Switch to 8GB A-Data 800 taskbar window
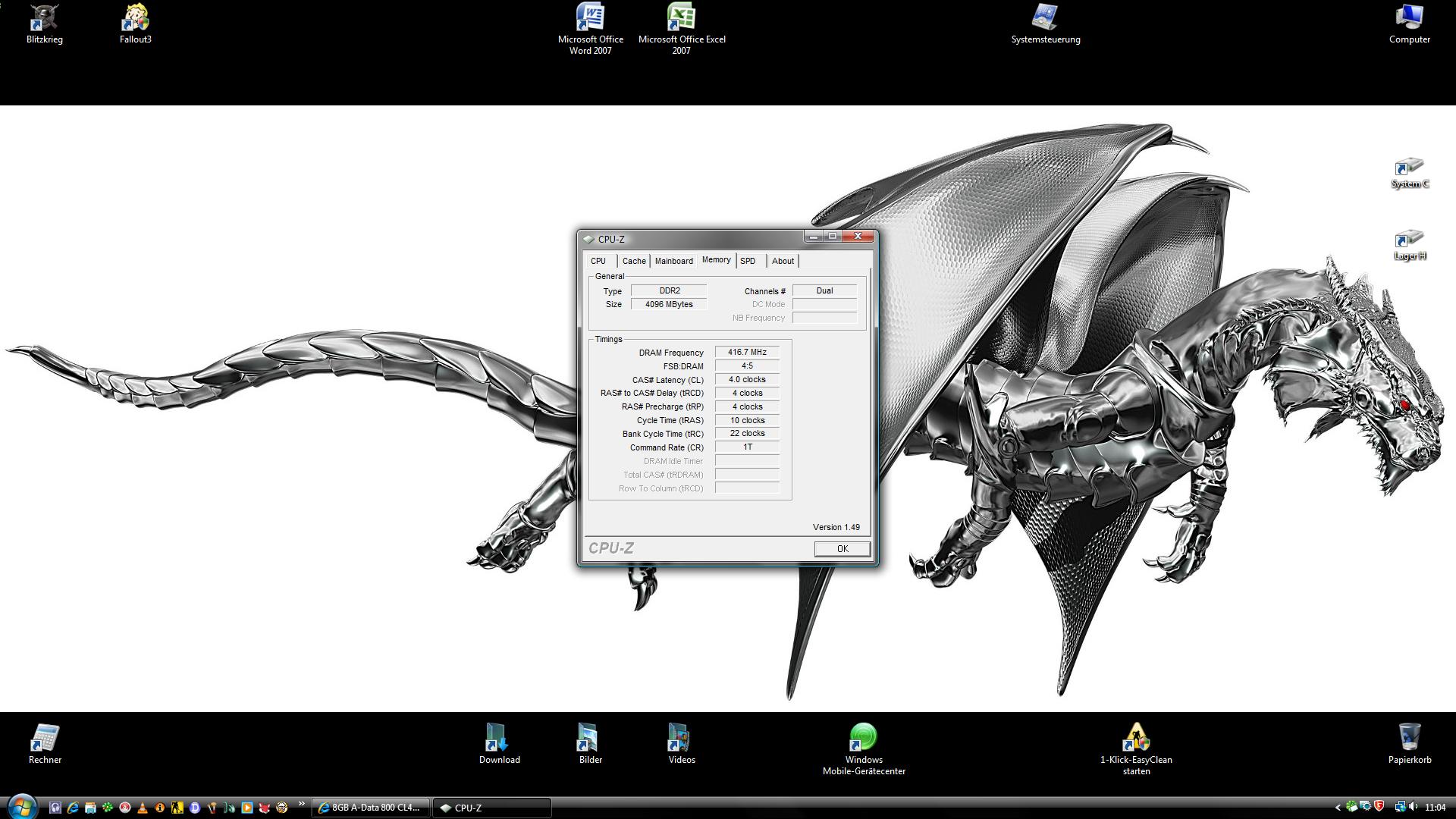This screenshot has height=819, width=1456. click(x=370, y=808)
